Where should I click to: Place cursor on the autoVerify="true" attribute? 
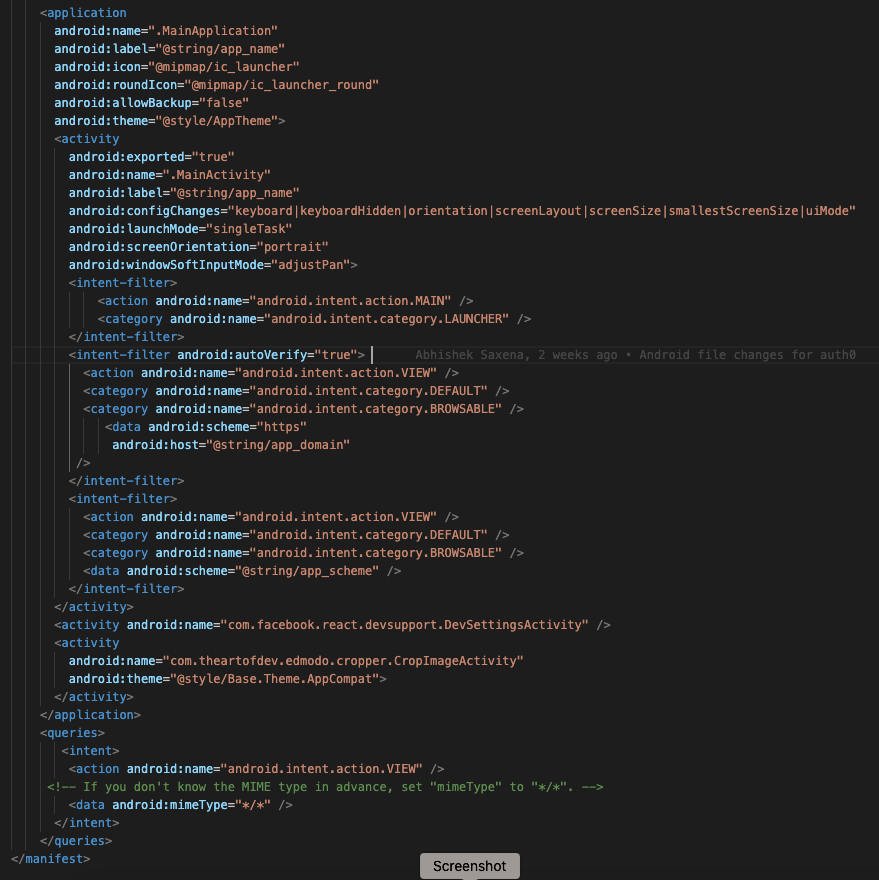pyautogui.click(x=290, y=354)
